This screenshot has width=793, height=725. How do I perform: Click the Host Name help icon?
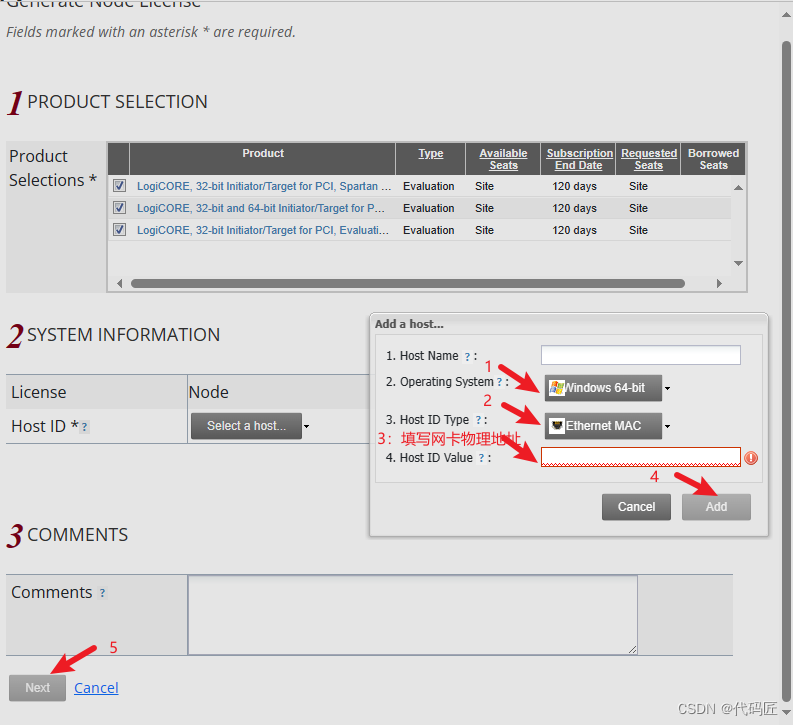pyautogui.click(x=467, y=357)
